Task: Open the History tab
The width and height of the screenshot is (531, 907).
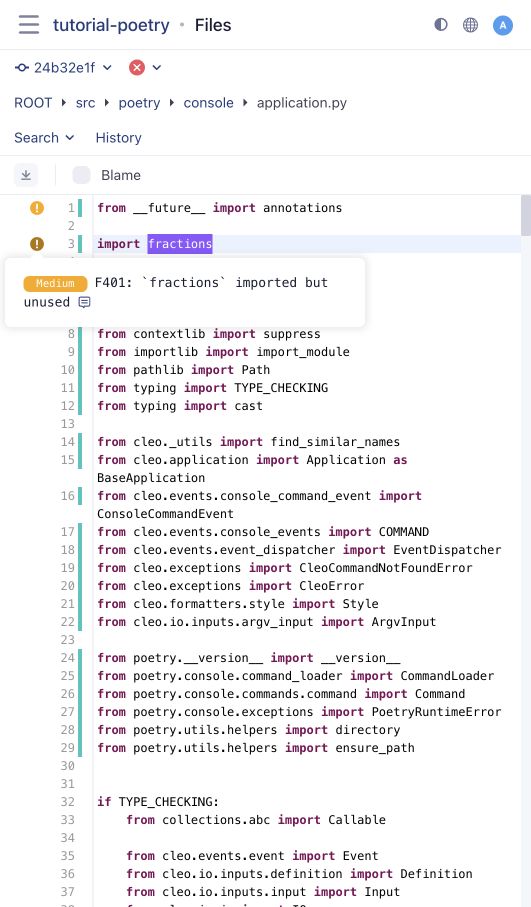Action: [119, 138]
